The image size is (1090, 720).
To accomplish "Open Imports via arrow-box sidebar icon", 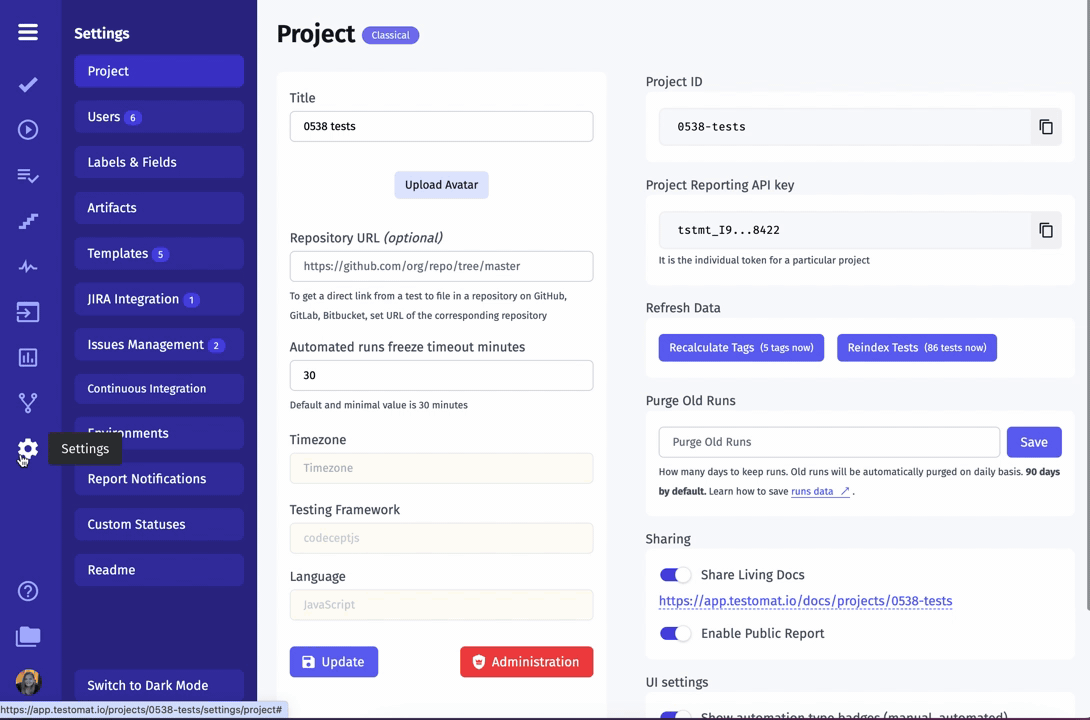I will (28, 312).
